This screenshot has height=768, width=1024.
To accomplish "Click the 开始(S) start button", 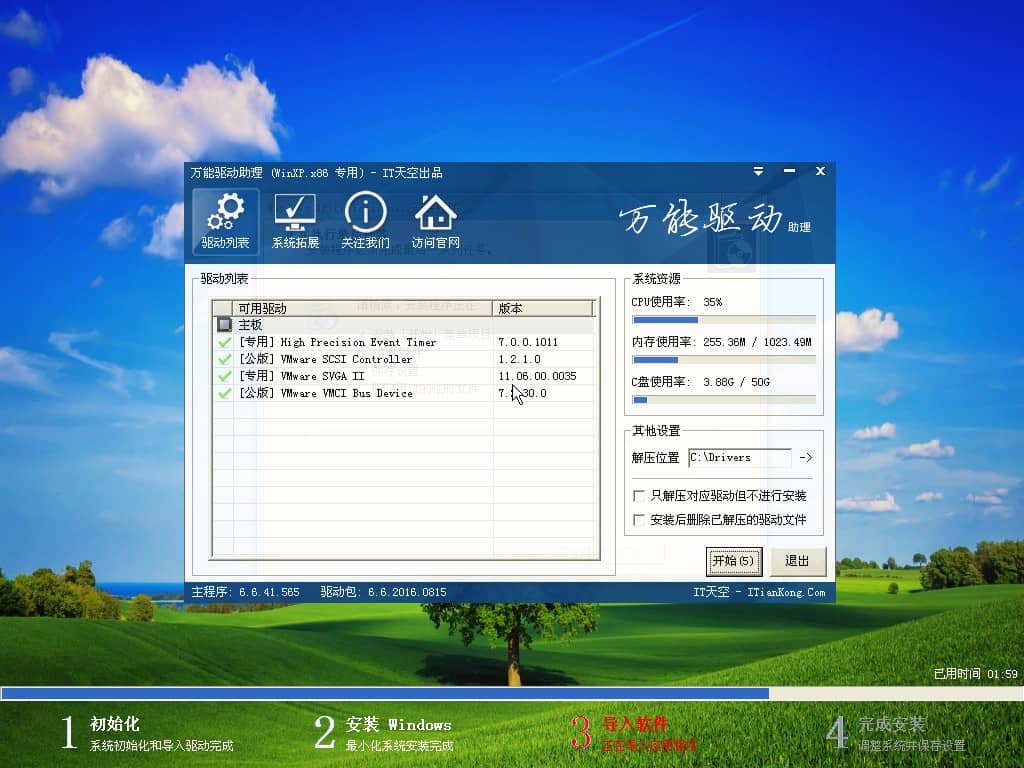I will tap(734, 561).
